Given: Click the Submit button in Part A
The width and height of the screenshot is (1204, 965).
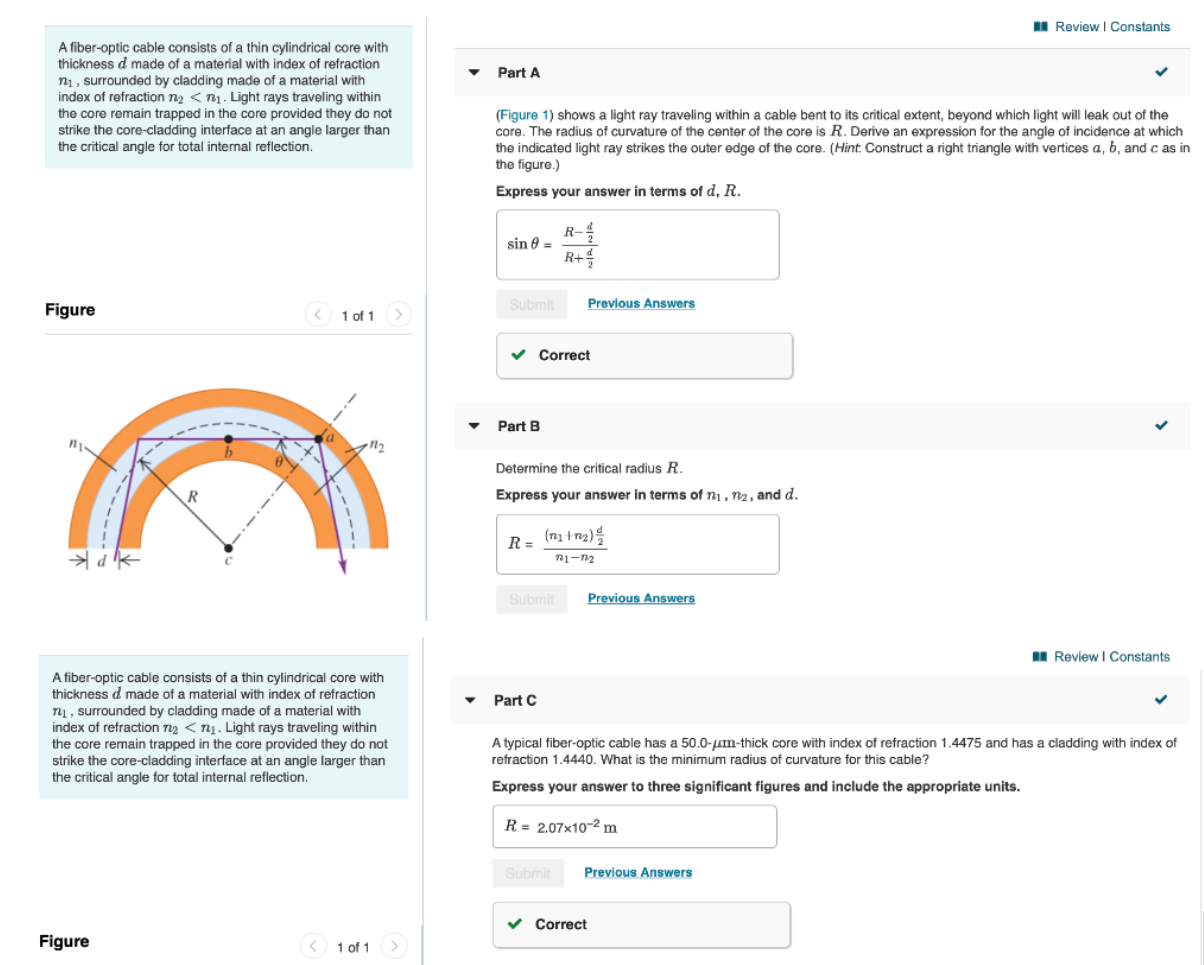Looking at the screenshot, I should (x=531, y=303).
